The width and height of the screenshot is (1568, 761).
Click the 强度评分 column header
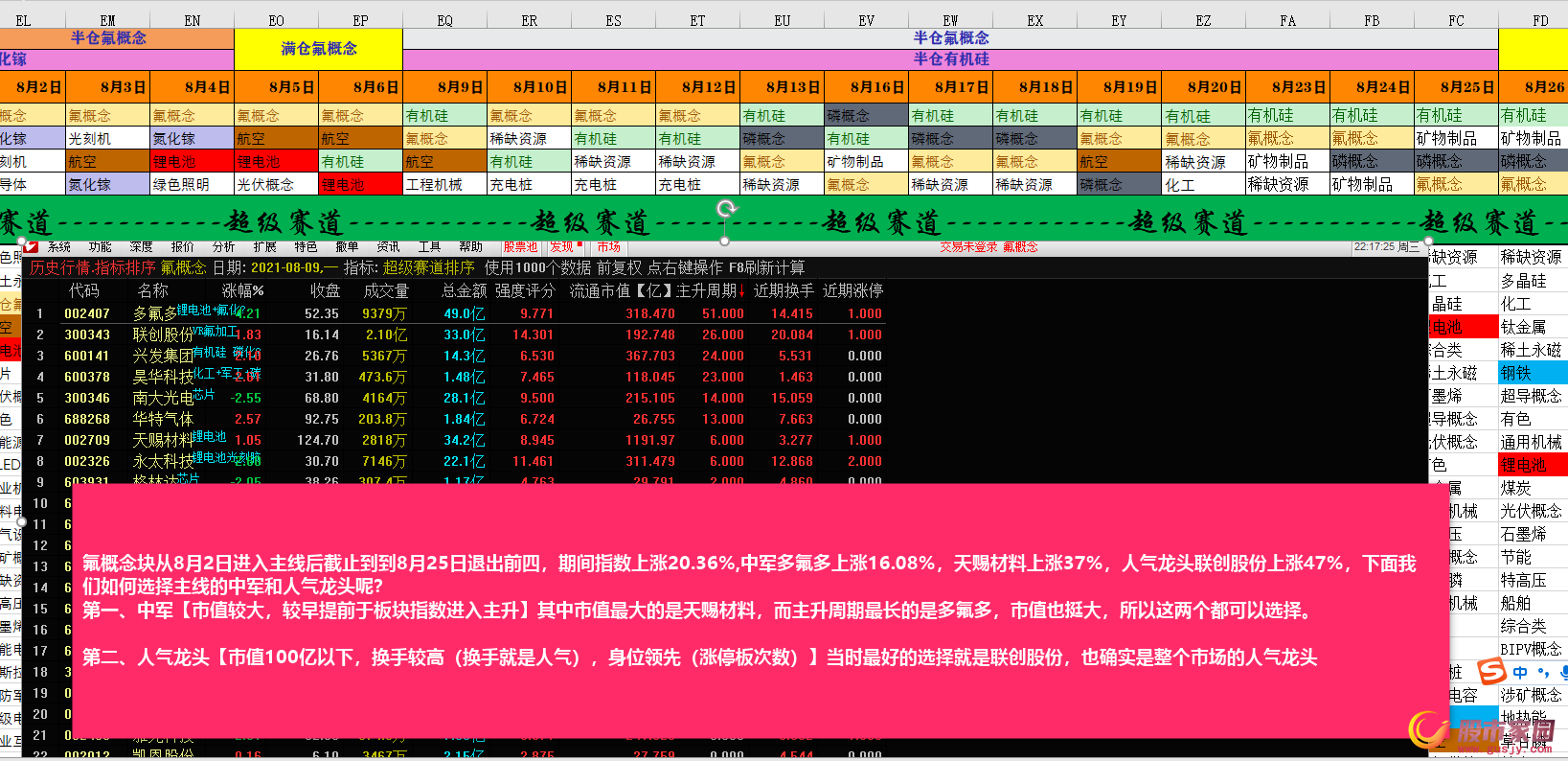tap(524, 290)
